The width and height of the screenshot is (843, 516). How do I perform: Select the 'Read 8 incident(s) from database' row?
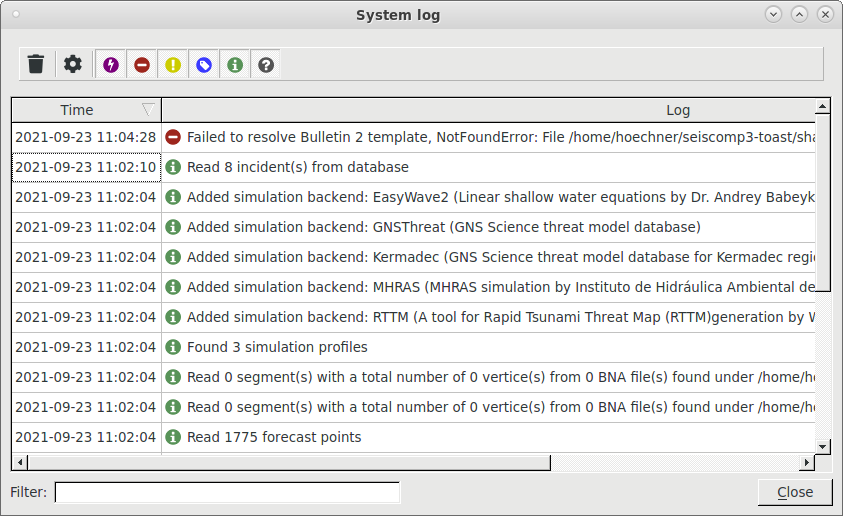tap(413, 167)
